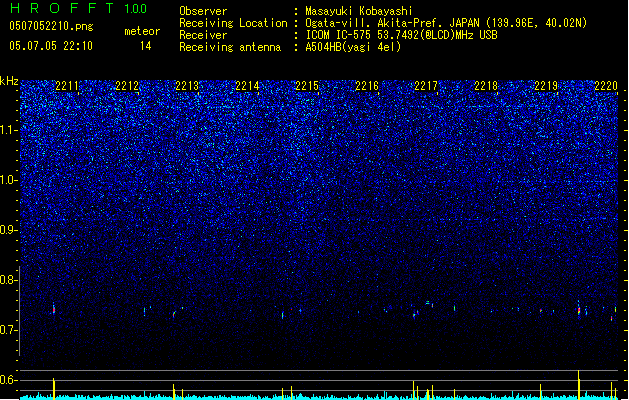Viewport: 629px width, 400px height.
Task: Click the ICOM IC-575 receiver text
Action: coord(401,35)
